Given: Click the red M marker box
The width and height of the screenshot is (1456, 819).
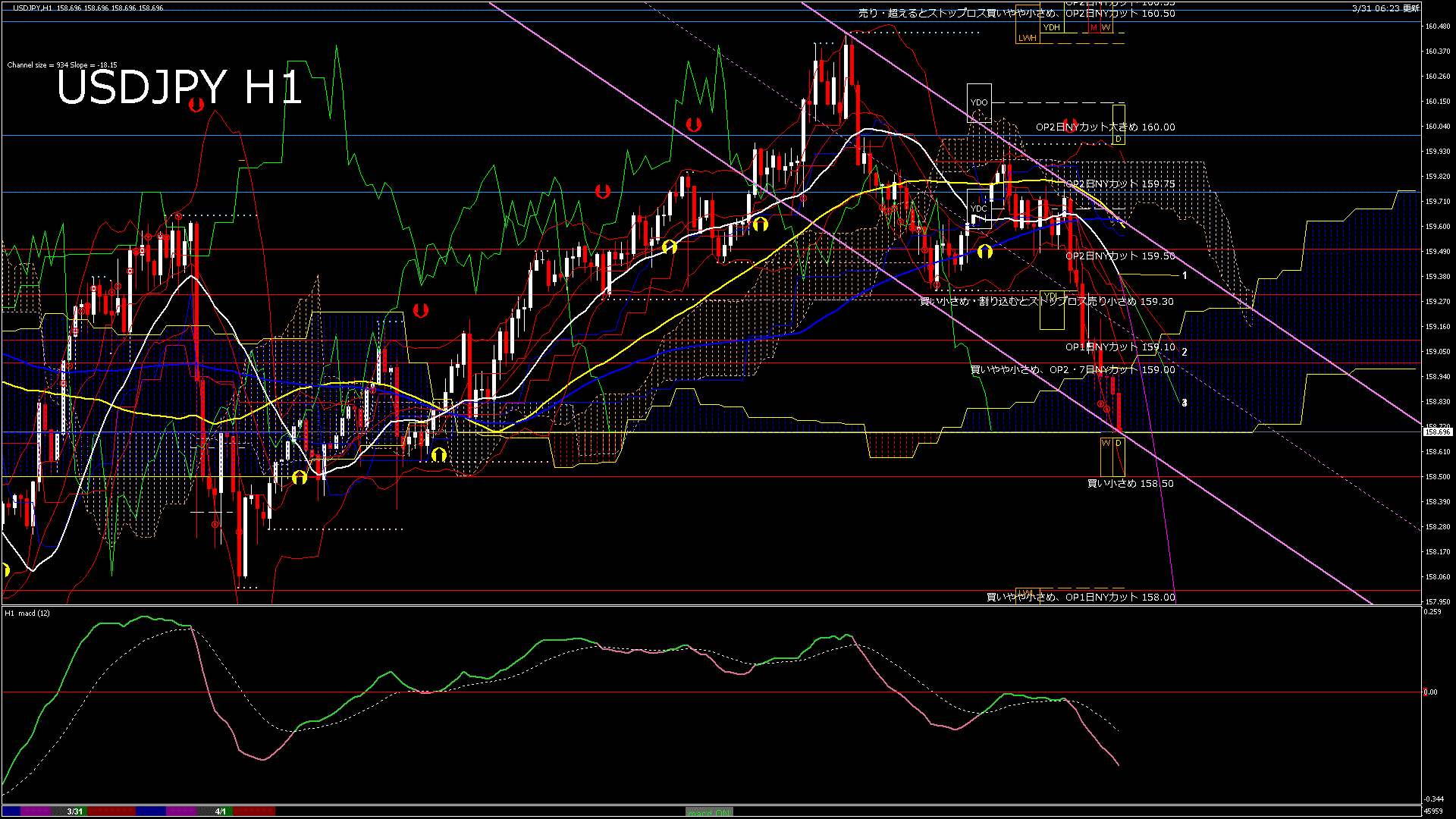Looking at the screenshot, I should (1094, 27).
